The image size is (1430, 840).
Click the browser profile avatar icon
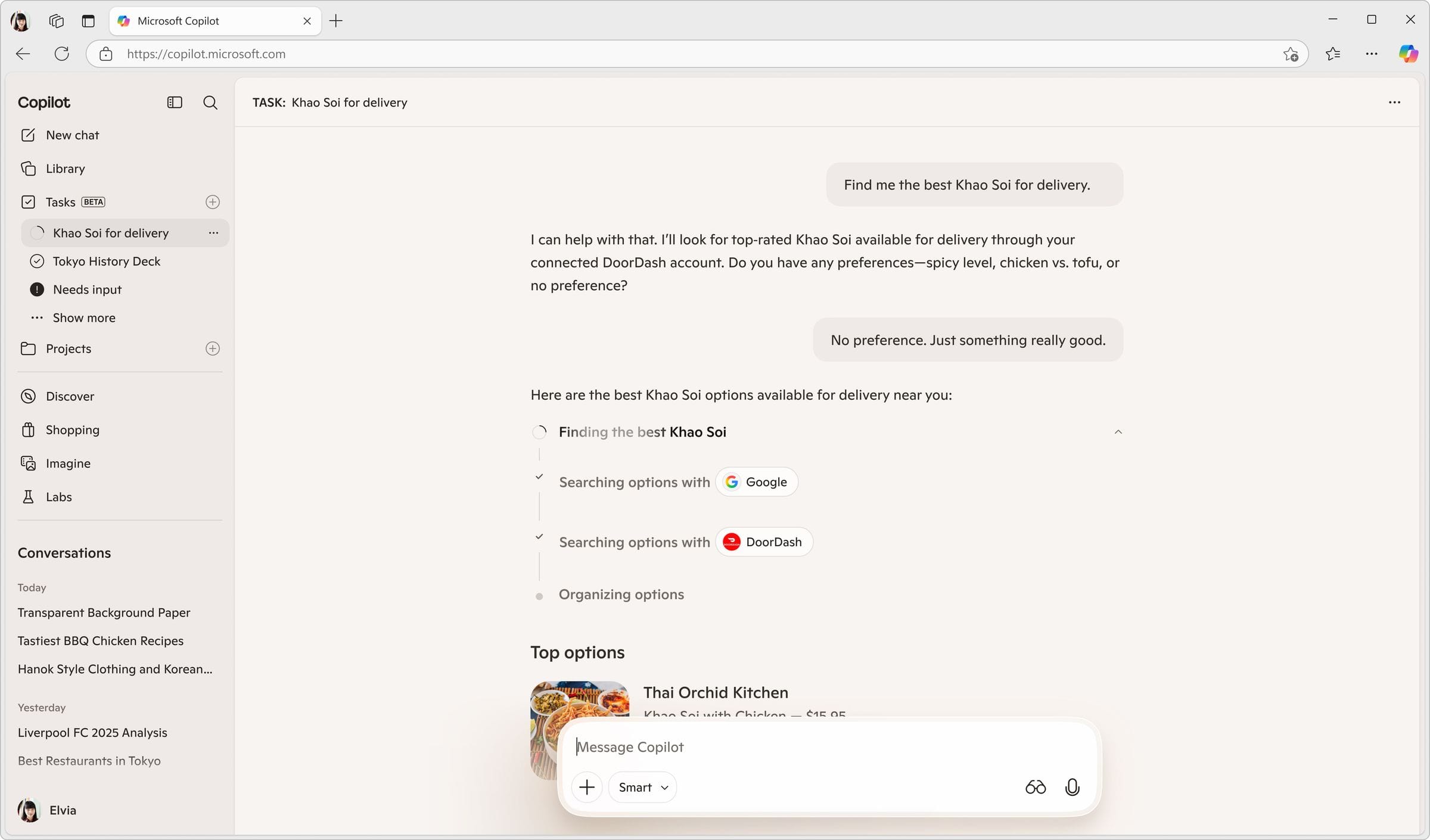click(x=20, y=21)
